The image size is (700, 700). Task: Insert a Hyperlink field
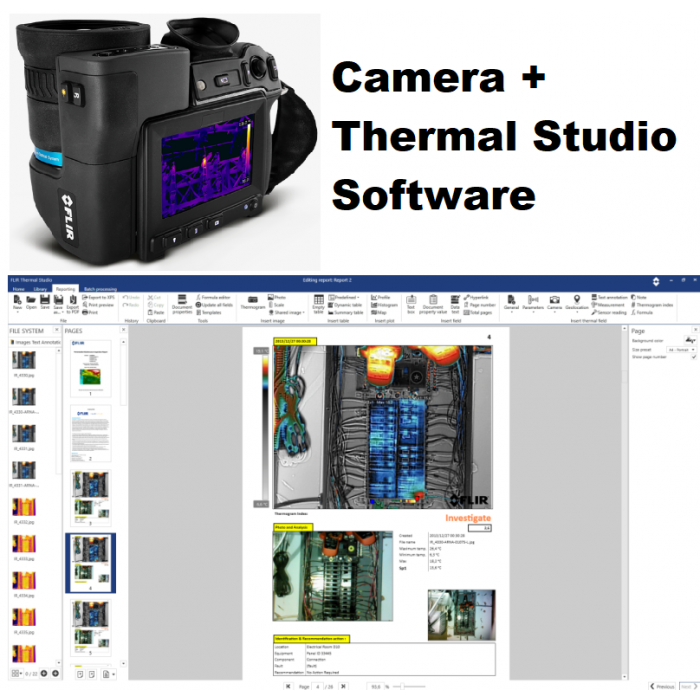coord(476,297)
